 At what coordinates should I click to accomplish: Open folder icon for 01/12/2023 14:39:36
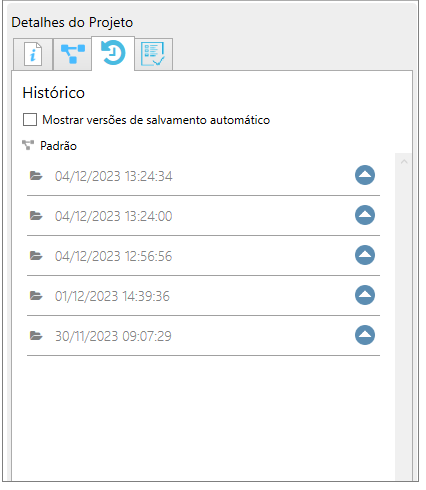coord(36,296)
